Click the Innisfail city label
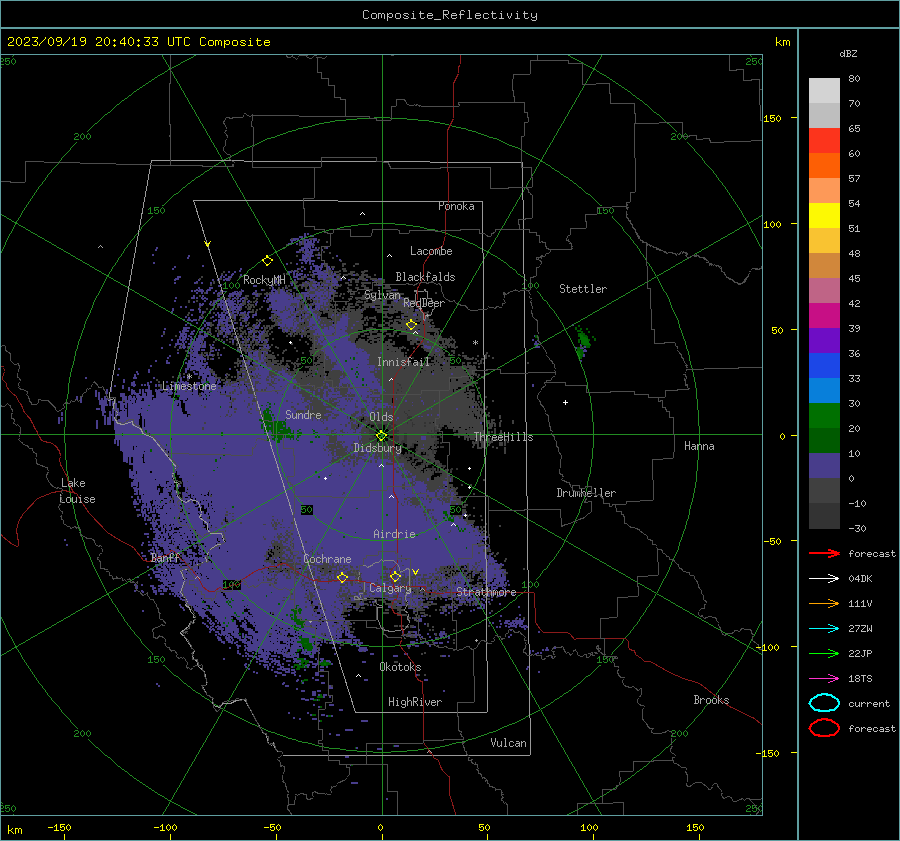The width and height of the screenshot is (900, 841). 403,362
